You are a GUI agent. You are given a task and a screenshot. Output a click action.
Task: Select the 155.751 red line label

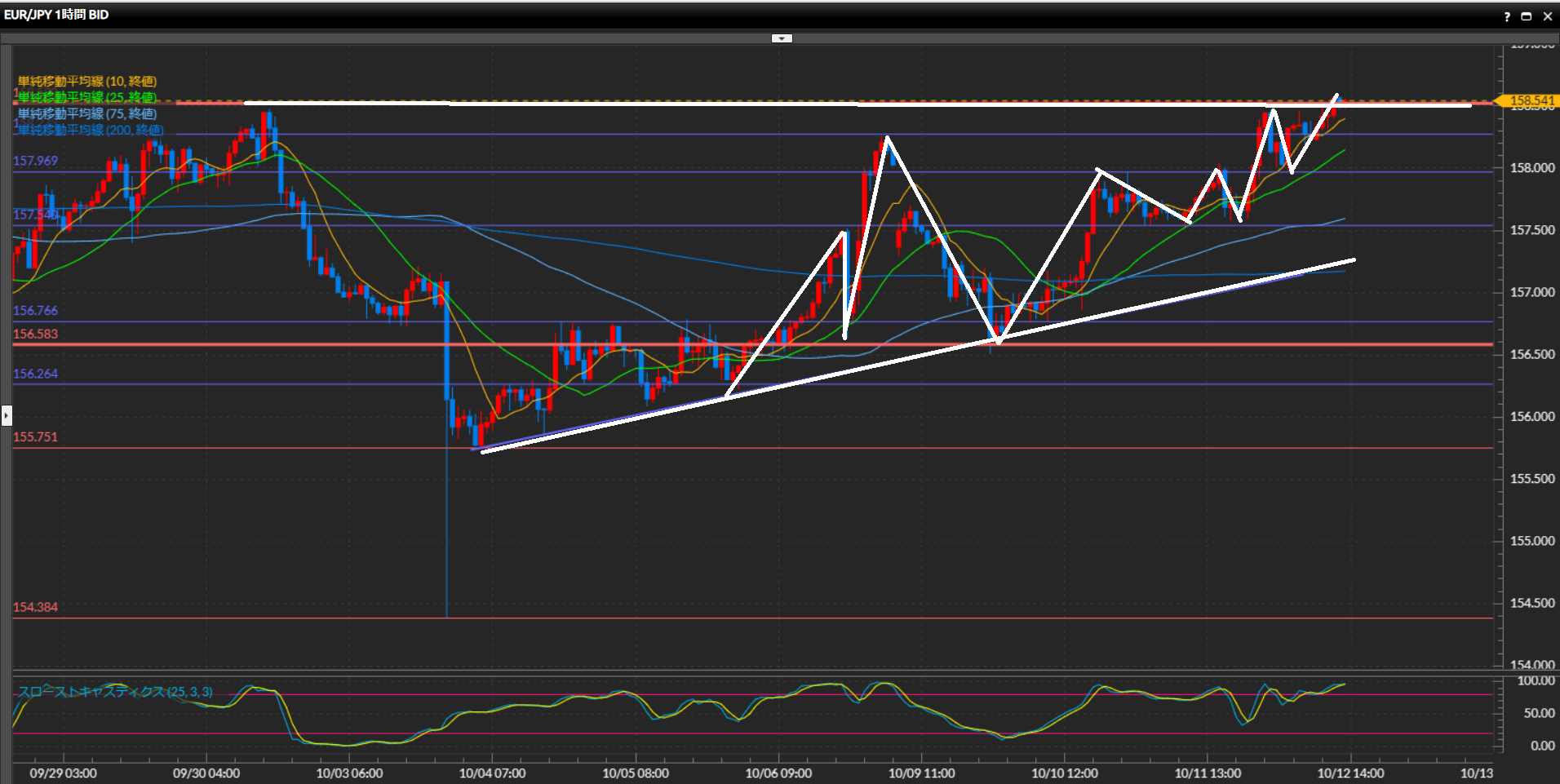click(36, 437)
